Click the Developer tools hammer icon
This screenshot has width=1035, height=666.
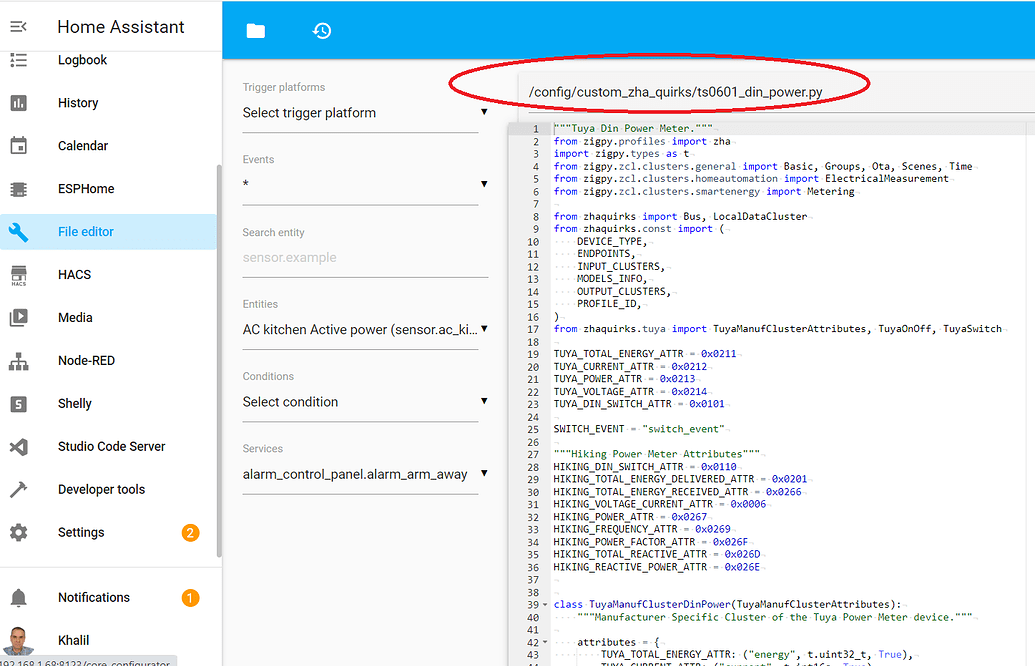19,490
